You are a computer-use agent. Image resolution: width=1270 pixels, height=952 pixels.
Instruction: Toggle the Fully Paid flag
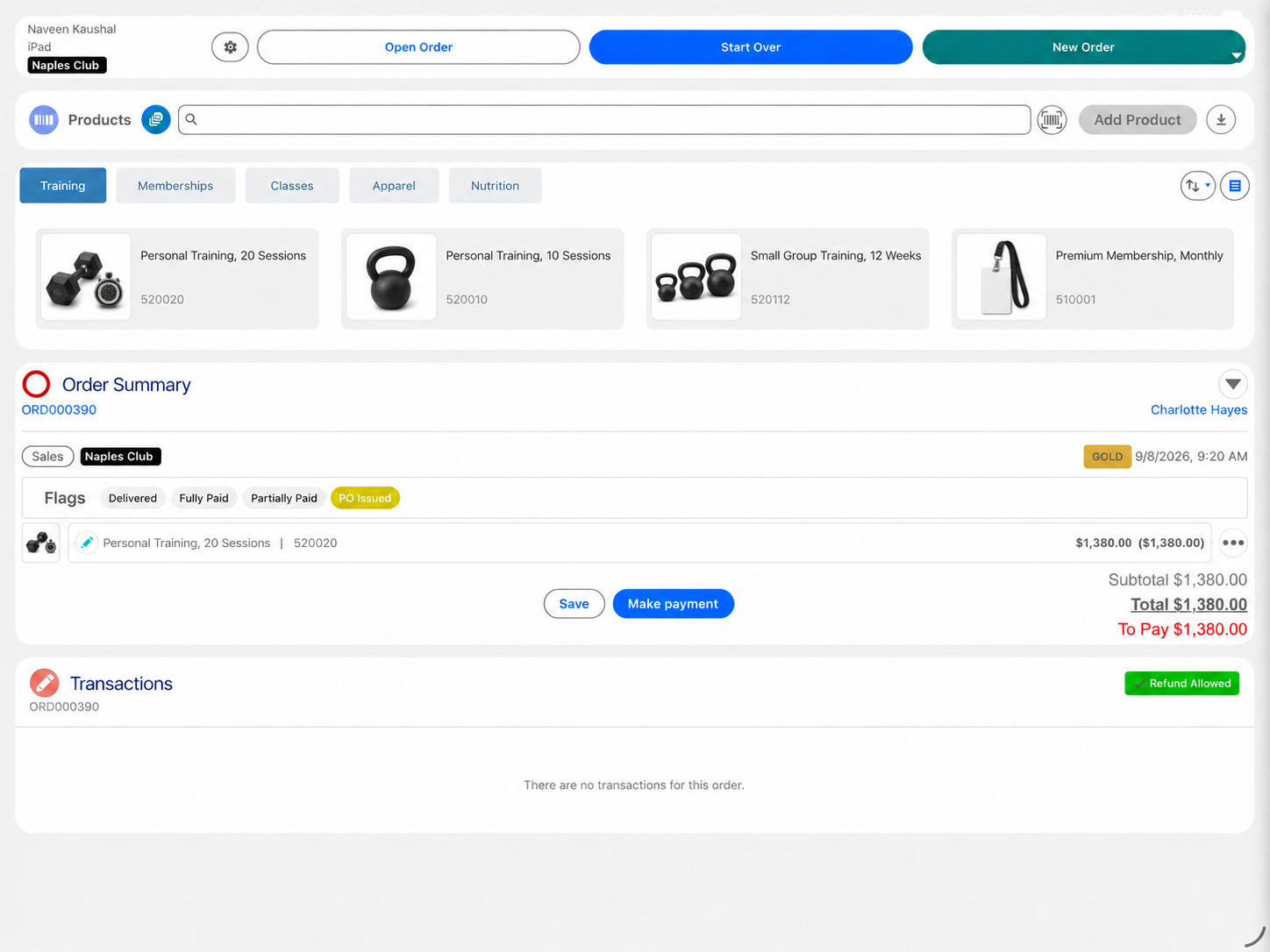pos(203,498)
